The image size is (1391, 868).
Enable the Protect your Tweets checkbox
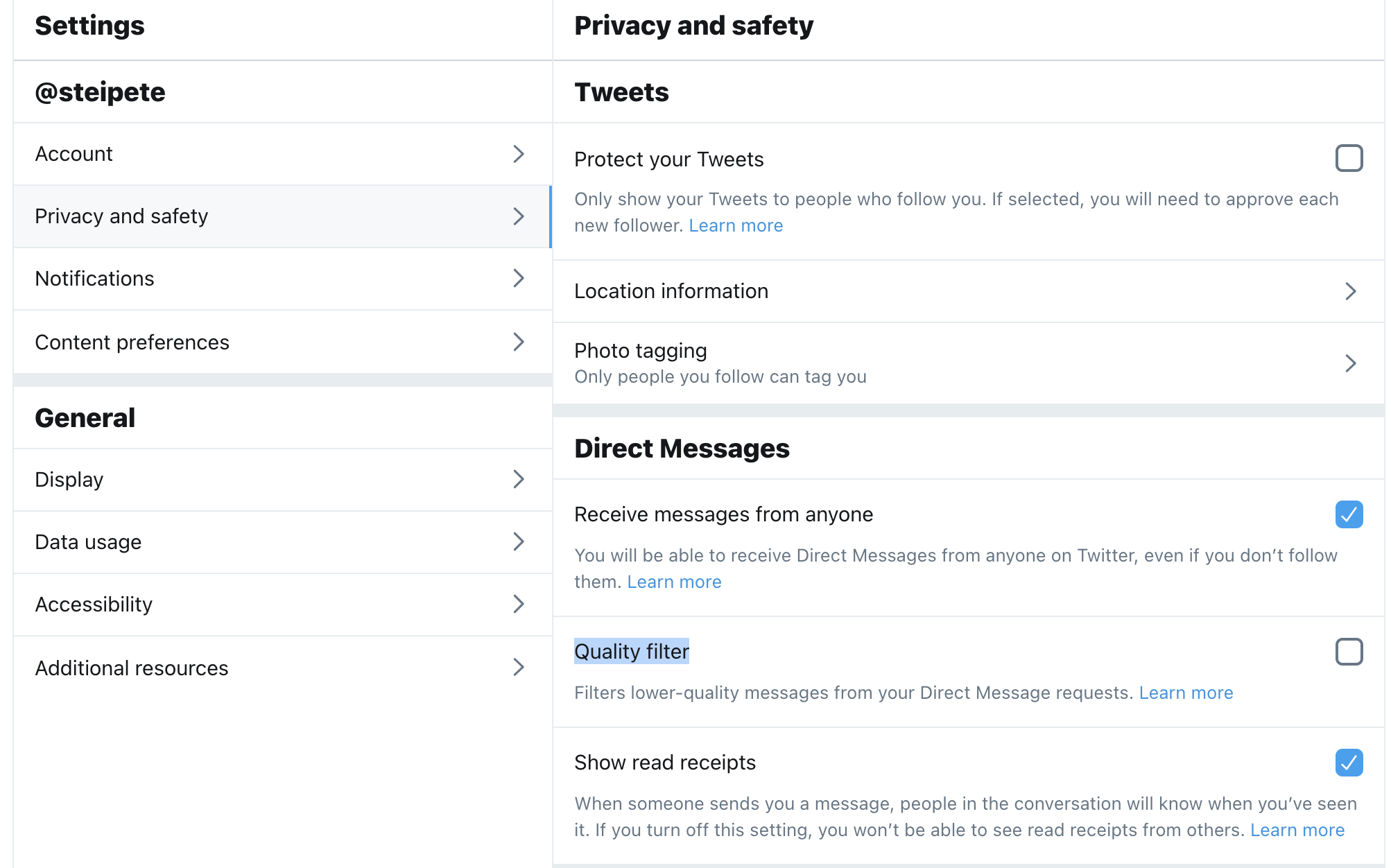coord(1348,159)
